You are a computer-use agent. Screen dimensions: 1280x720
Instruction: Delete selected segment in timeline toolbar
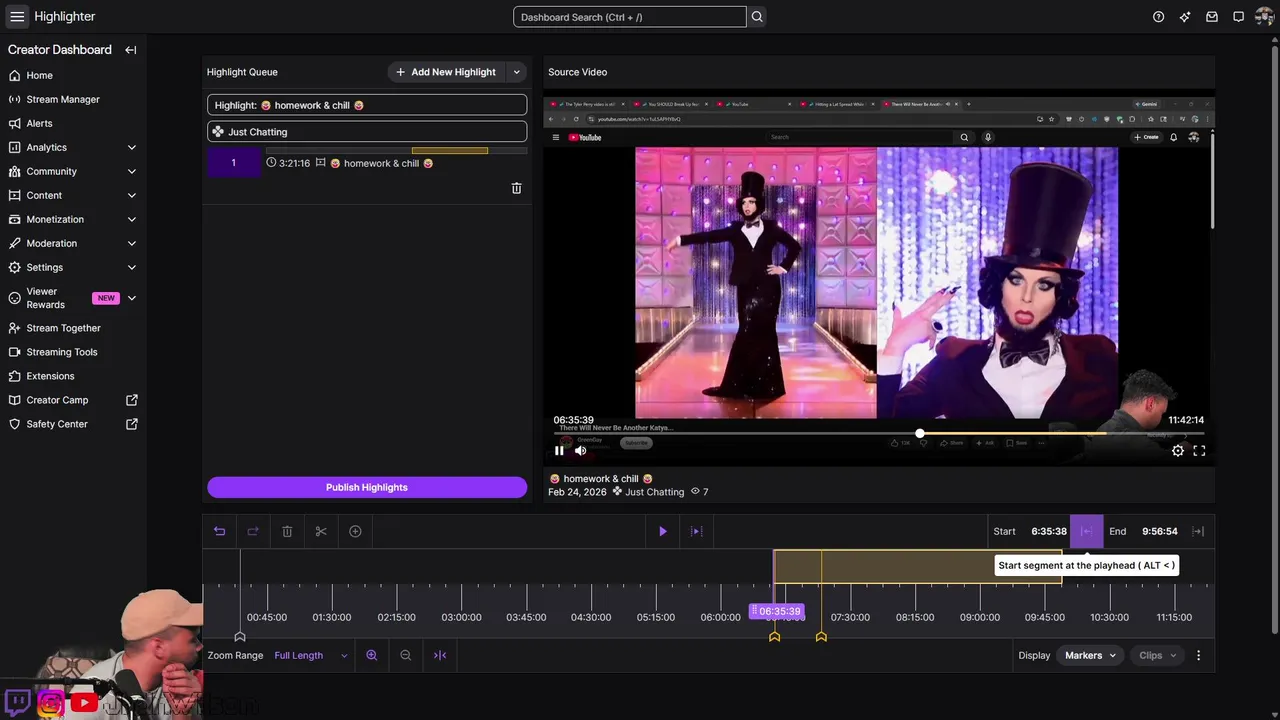point(287,531)
